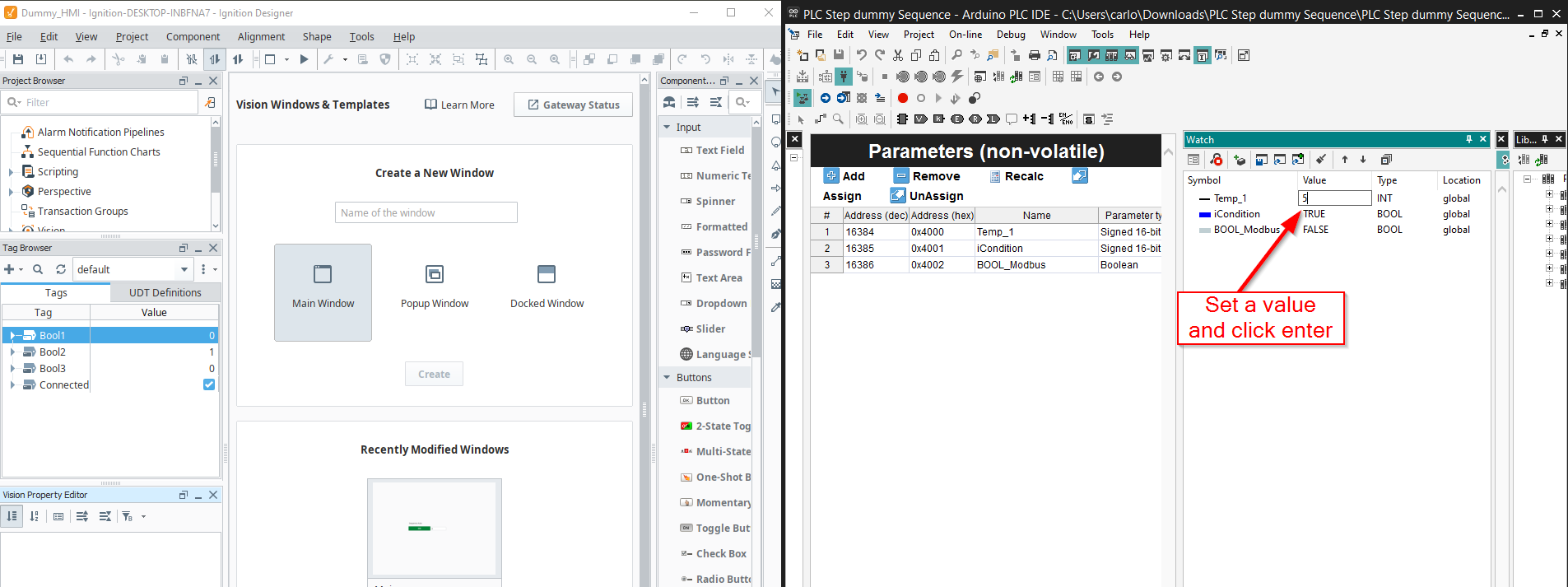
Task: Click Recalc in Parameters panel
Action: coord(1016,176)
